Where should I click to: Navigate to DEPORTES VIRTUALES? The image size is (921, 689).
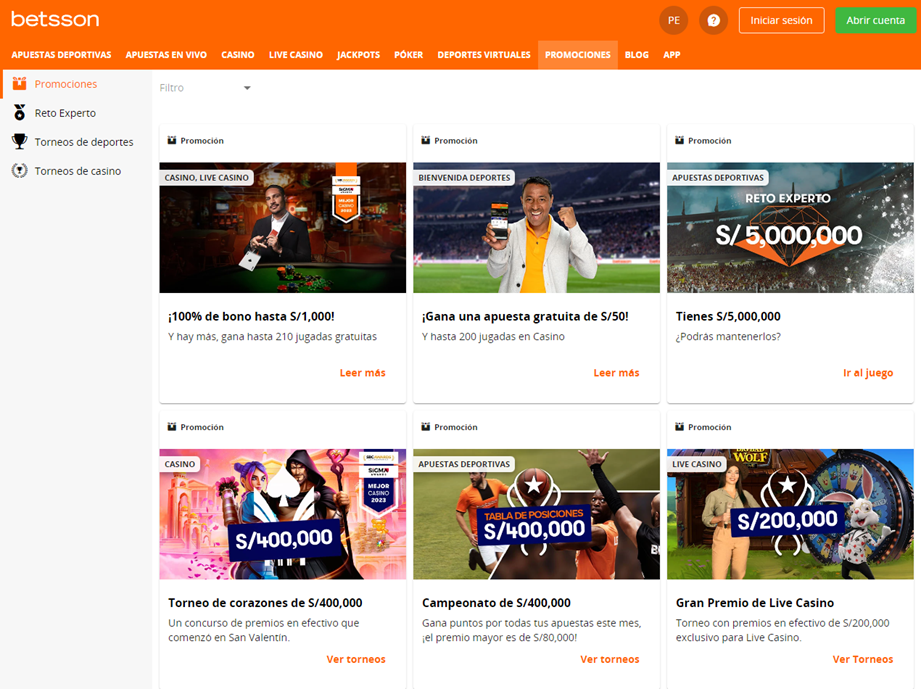click(x=484, y=55)
